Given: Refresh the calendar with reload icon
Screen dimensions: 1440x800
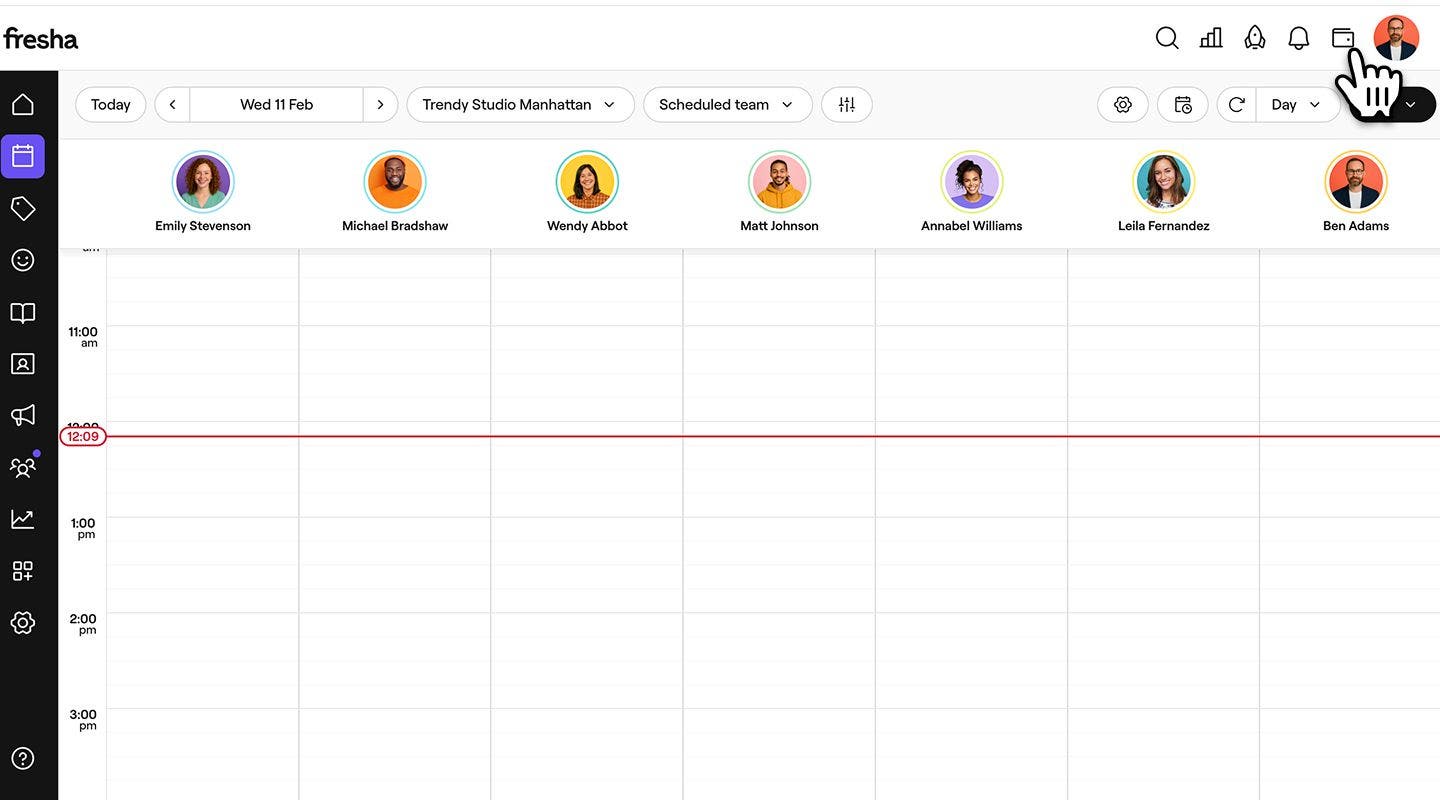Looking at the screenshot, I should [1237, 104].
